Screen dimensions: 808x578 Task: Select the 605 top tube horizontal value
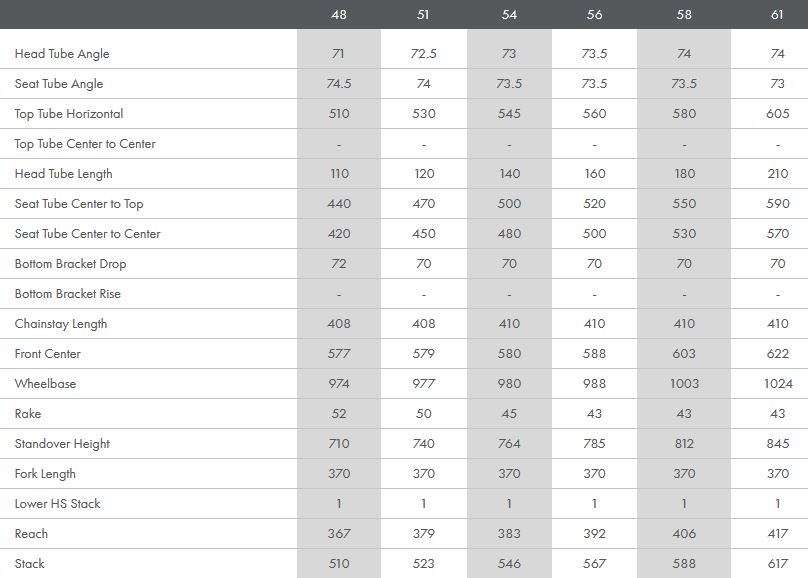(777, 114)
